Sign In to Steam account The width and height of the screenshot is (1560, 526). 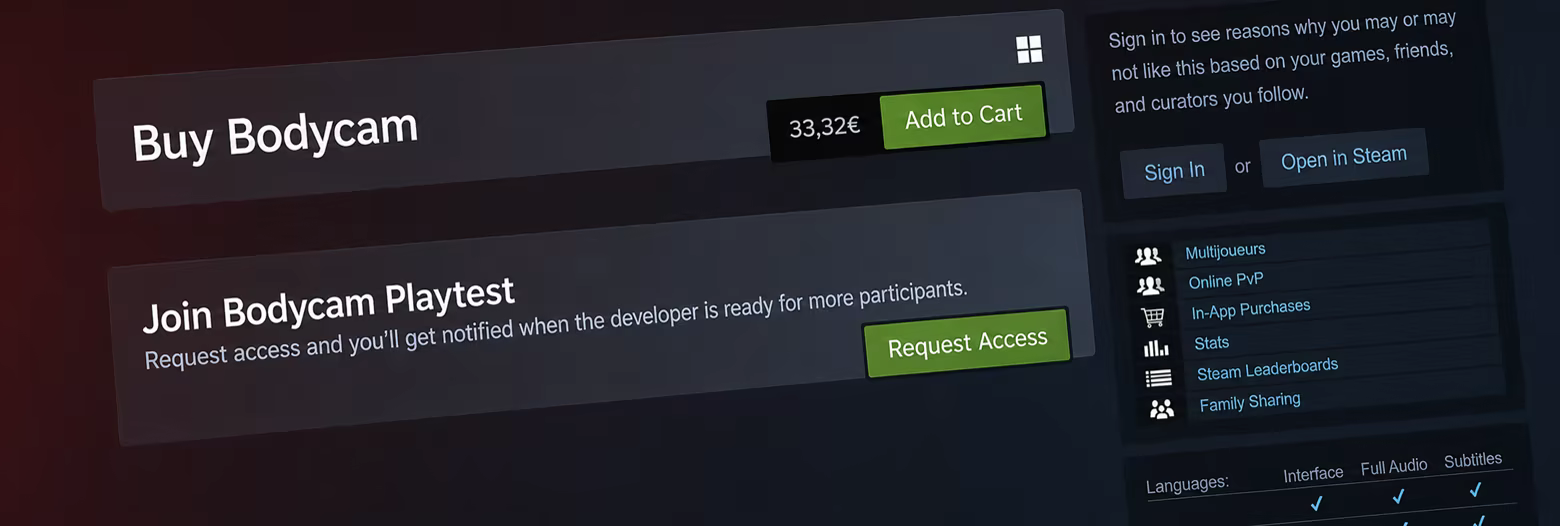[x=1174, y=171]
